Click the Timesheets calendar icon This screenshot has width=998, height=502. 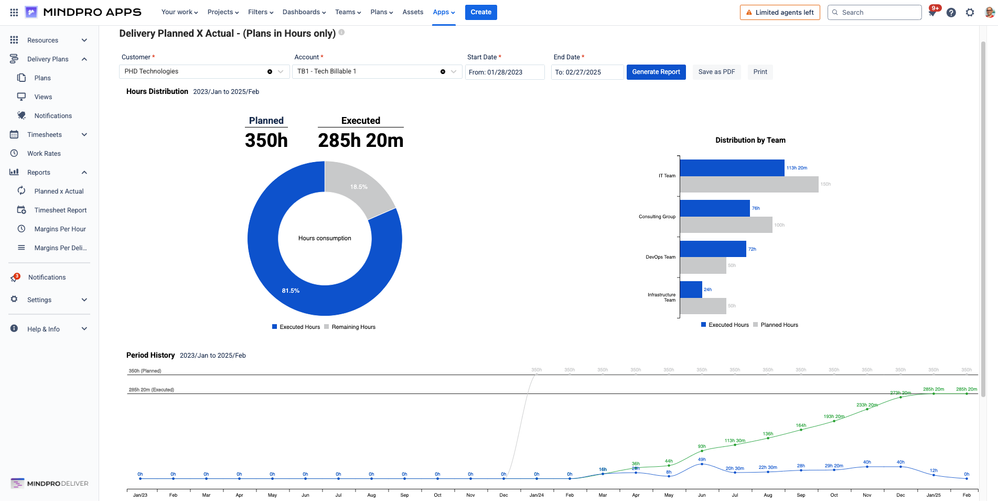click(14, 134)
